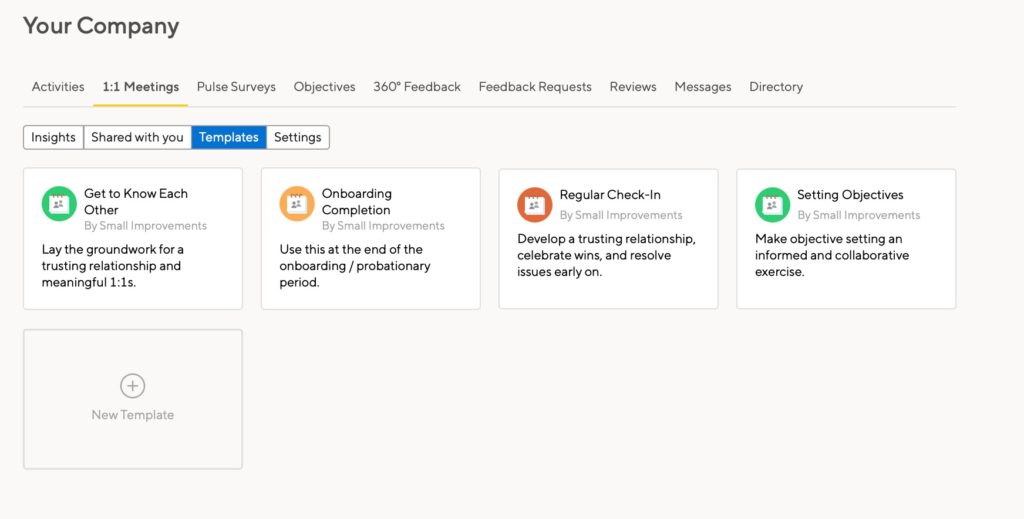Open the 360° Feedback tab
Image resolution: width=1024 pixels, height=519 pixels.
point(417,87)
